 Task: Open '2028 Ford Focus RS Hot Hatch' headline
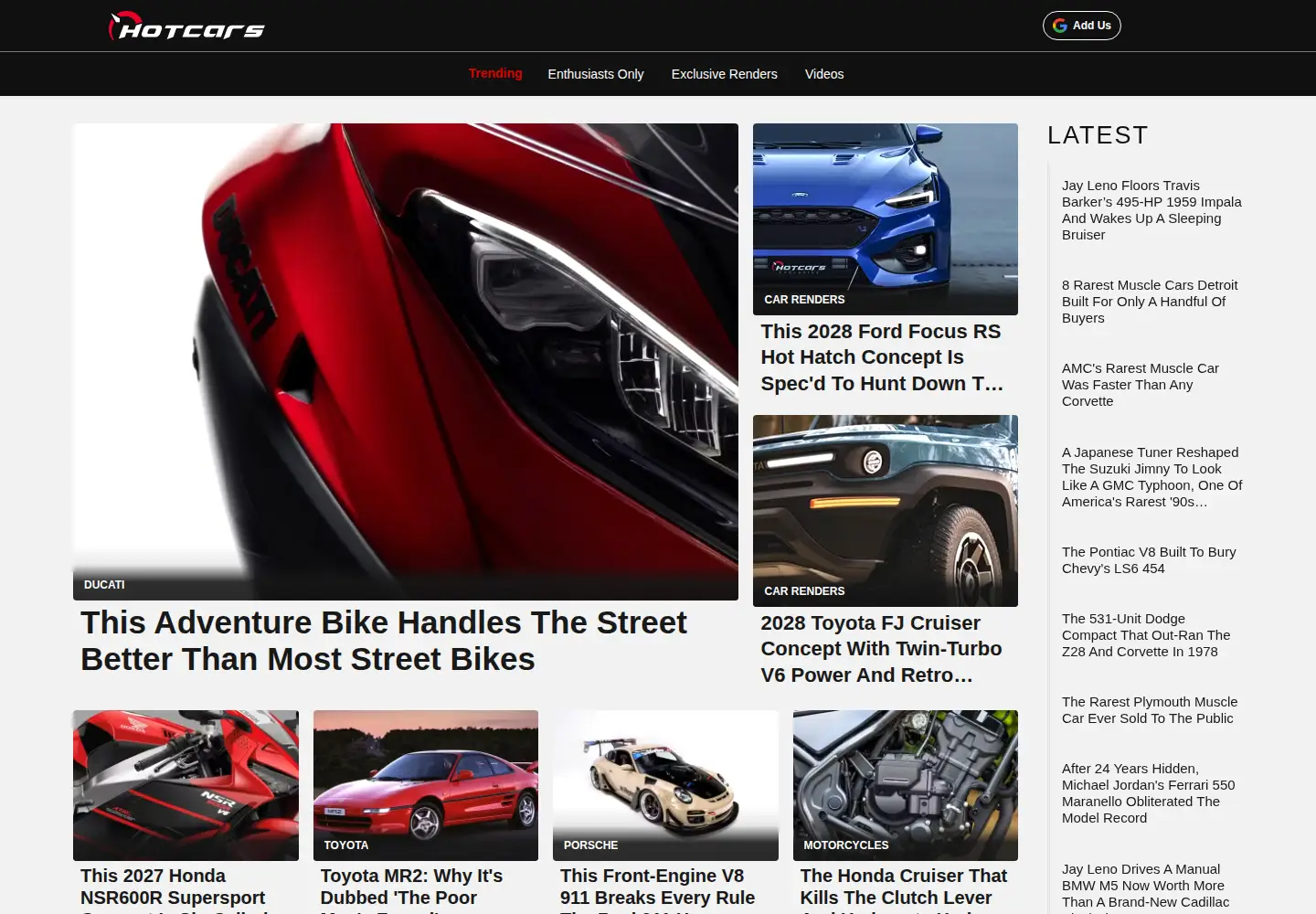pos(883,357)
